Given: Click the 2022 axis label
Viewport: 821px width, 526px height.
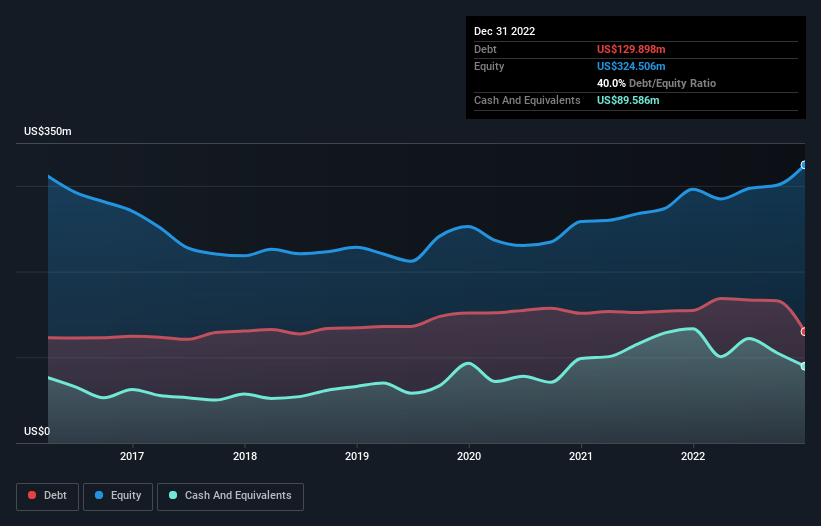Looking at the screenshot, I should (693, 456).
